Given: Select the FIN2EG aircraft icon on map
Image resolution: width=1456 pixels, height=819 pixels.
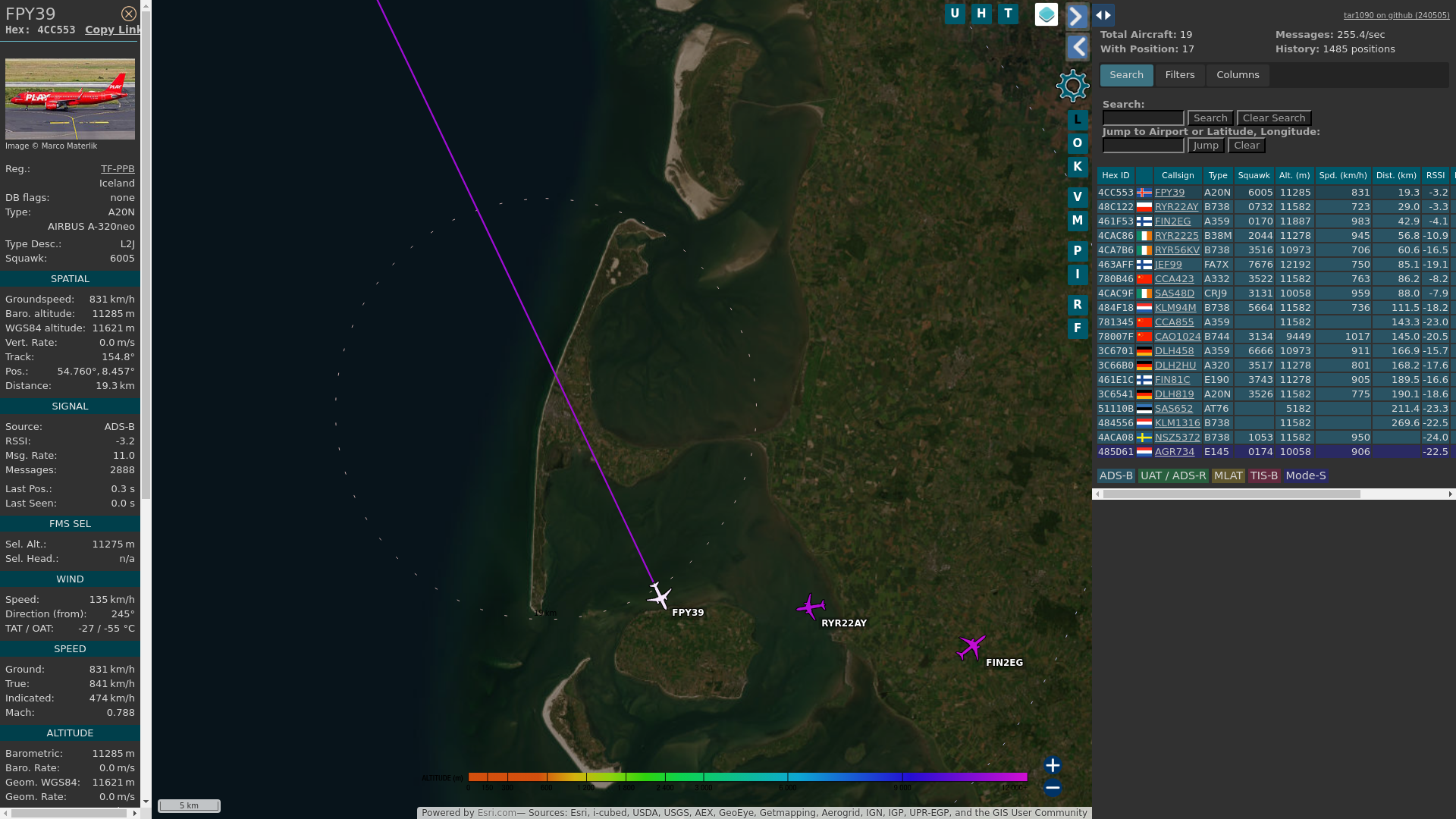Looking at the screenshot, I should click(971, 648).
